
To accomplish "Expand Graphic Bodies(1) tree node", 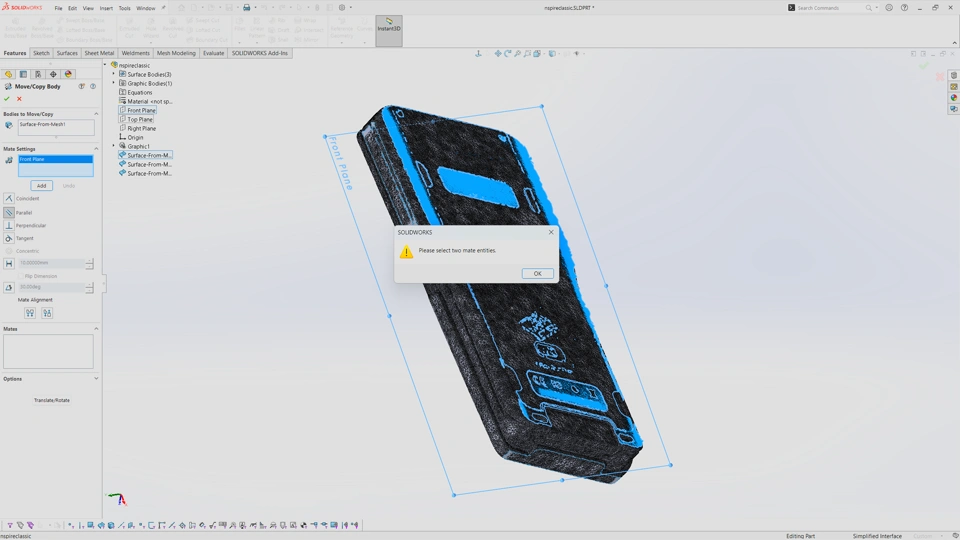I will point(113,83).
